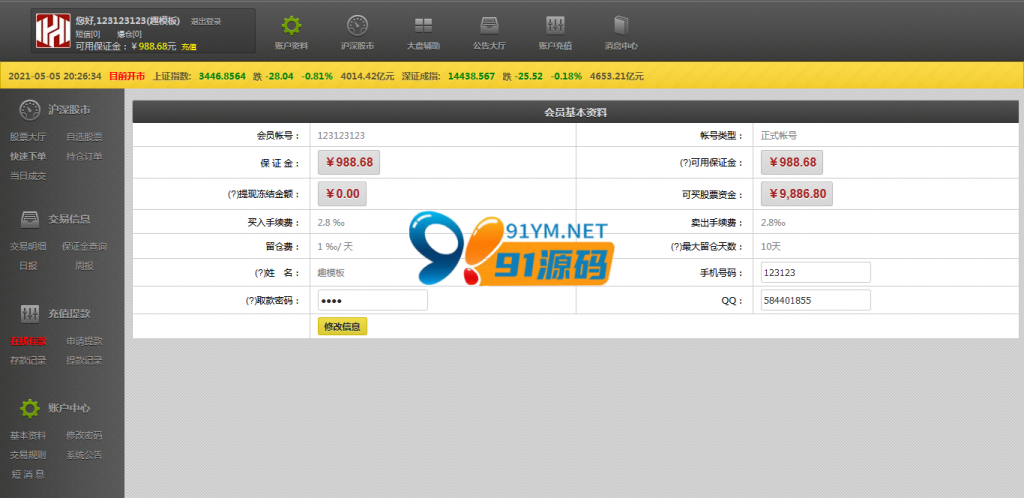Open 系统公告 in sidebar
Image resolution: width=1024 pixels, height=498 pixels.
(84, 455)
